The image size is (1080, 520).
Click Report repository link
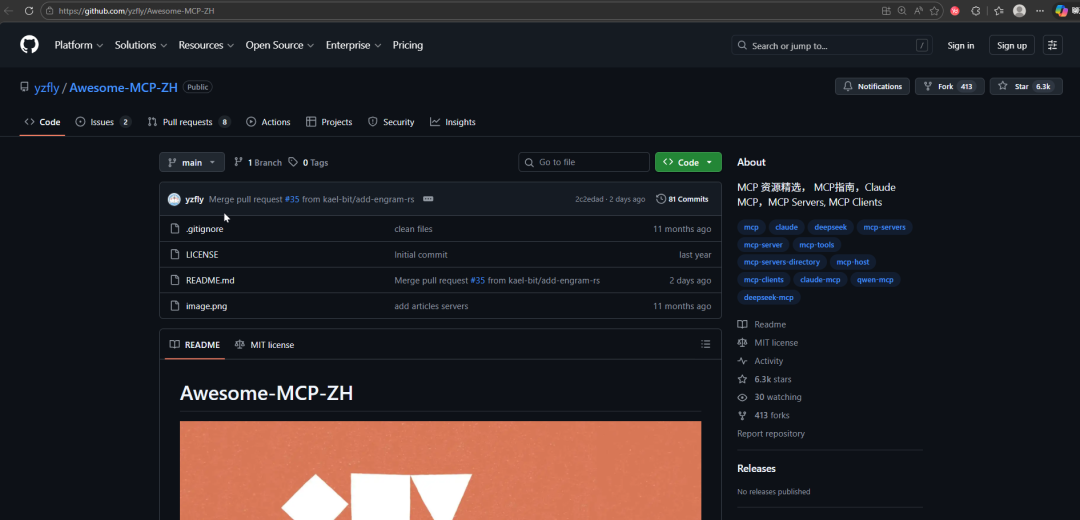[771, 434]
